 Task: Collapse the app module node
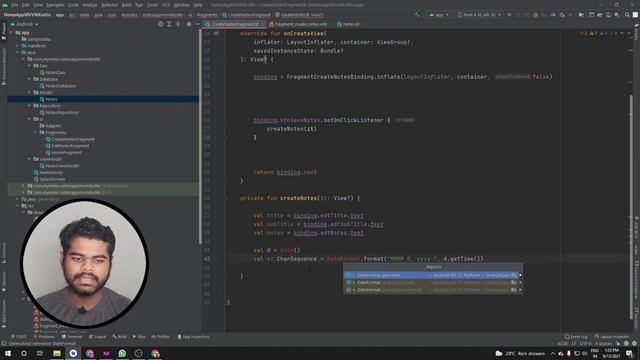pyautogui.click(x=11, y=32)
